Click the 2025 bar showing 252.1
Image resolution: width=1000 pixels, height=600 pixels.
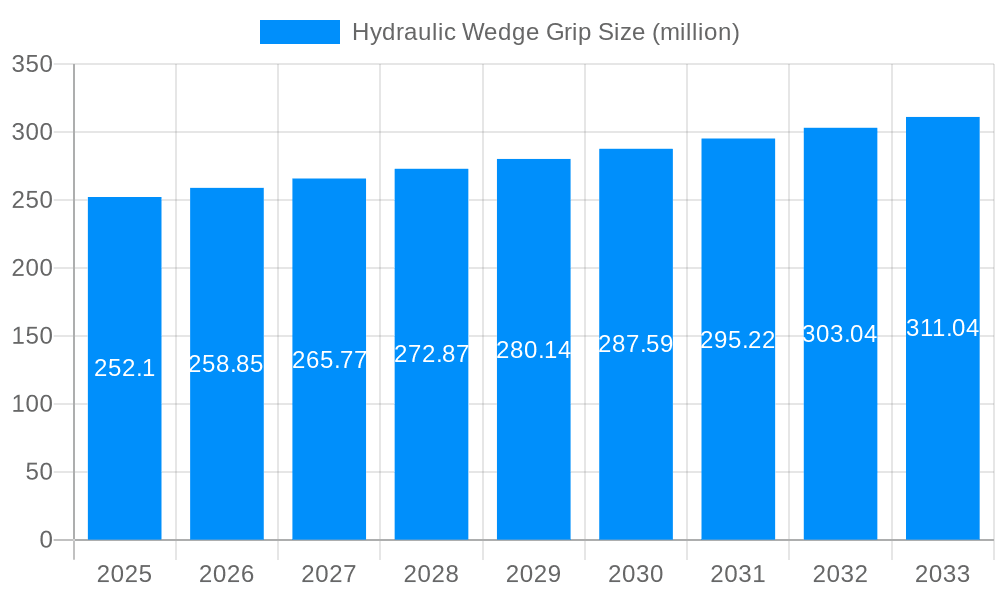point(123,370)
